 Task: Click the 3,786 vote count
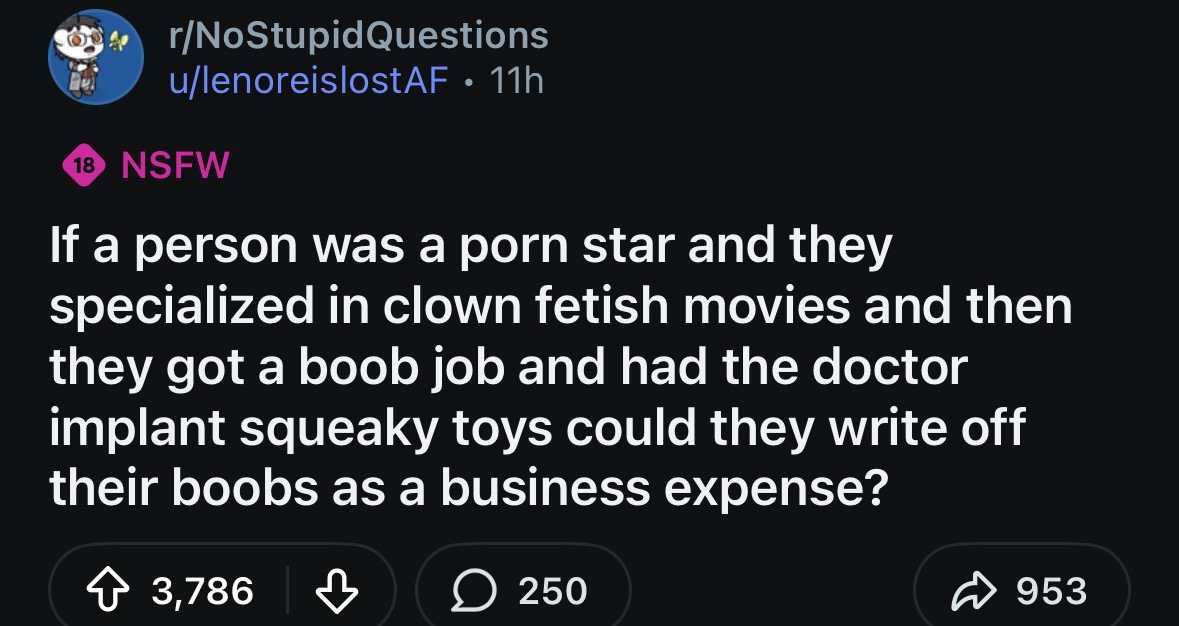(x=203, y=590)
